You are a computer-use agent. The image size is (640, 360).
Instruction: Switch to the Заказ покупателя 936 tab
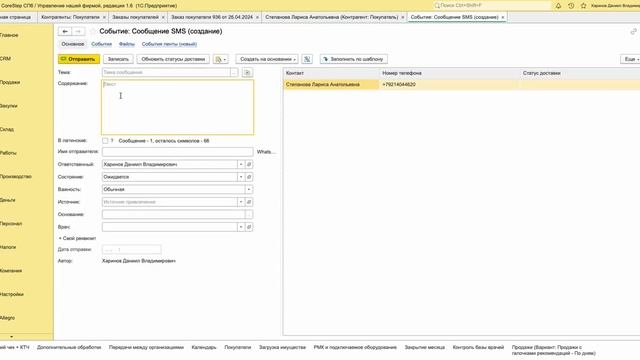(212, 17)
